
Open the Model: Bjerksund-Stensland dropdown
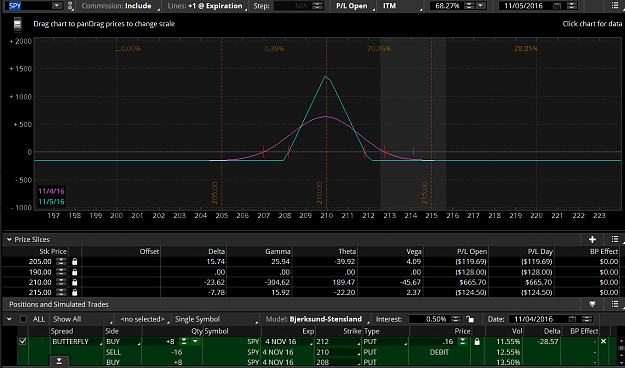point(316,319)
